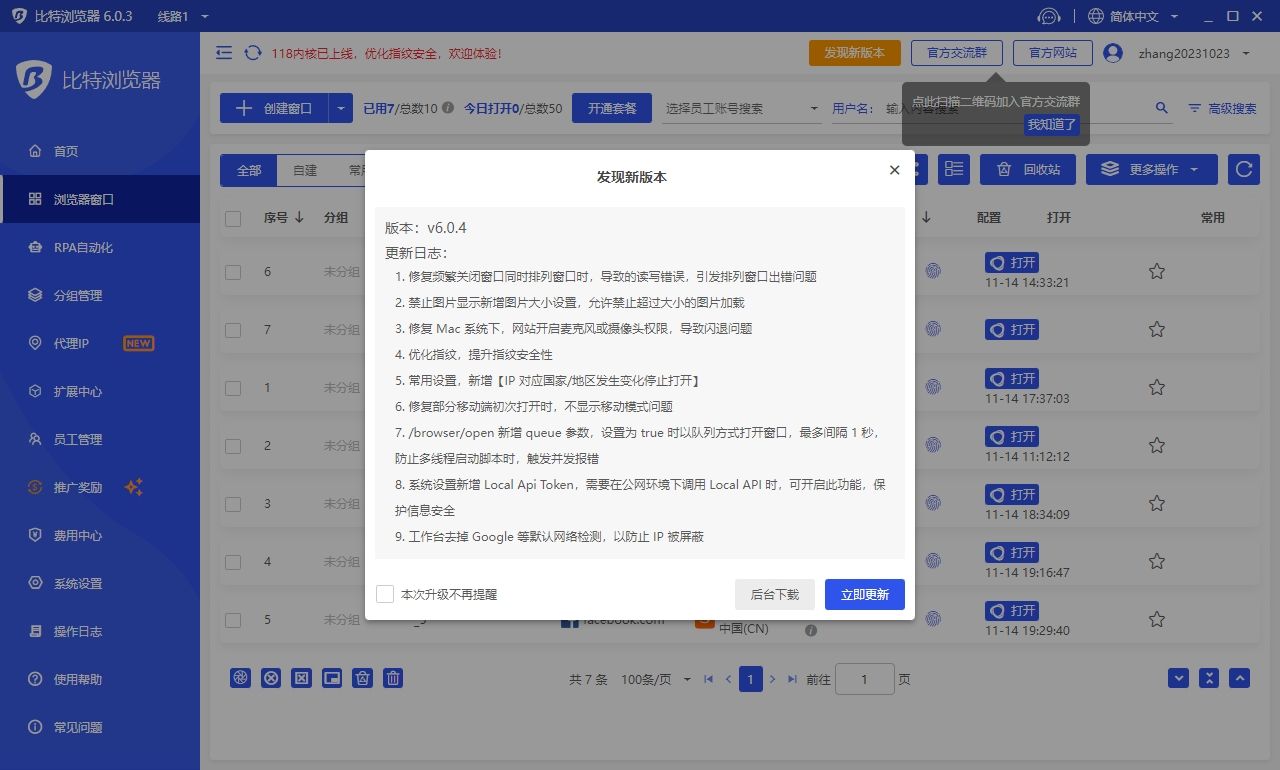Open the 简体中文 language dropdown
Viewport: 1280px width, 770px height.
click(x=1133, y=16)
